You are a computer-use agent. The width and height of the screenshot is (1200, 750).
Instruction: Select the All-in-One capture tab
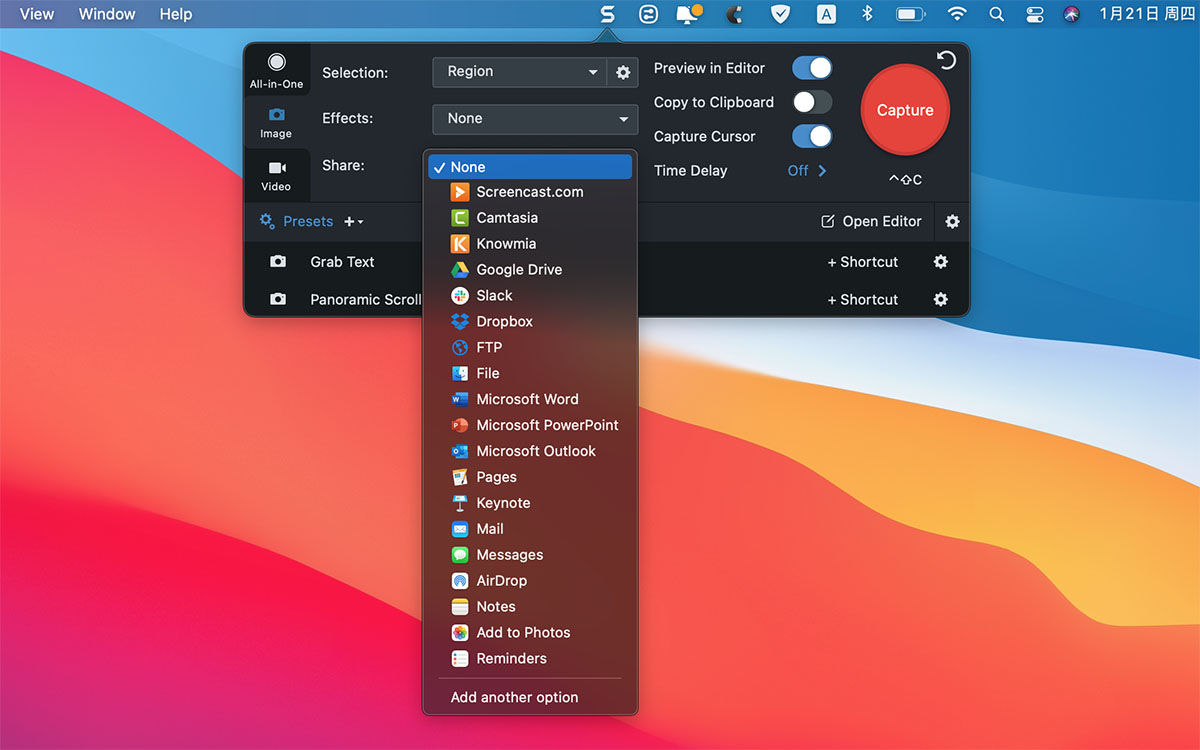tap(277, 72)
